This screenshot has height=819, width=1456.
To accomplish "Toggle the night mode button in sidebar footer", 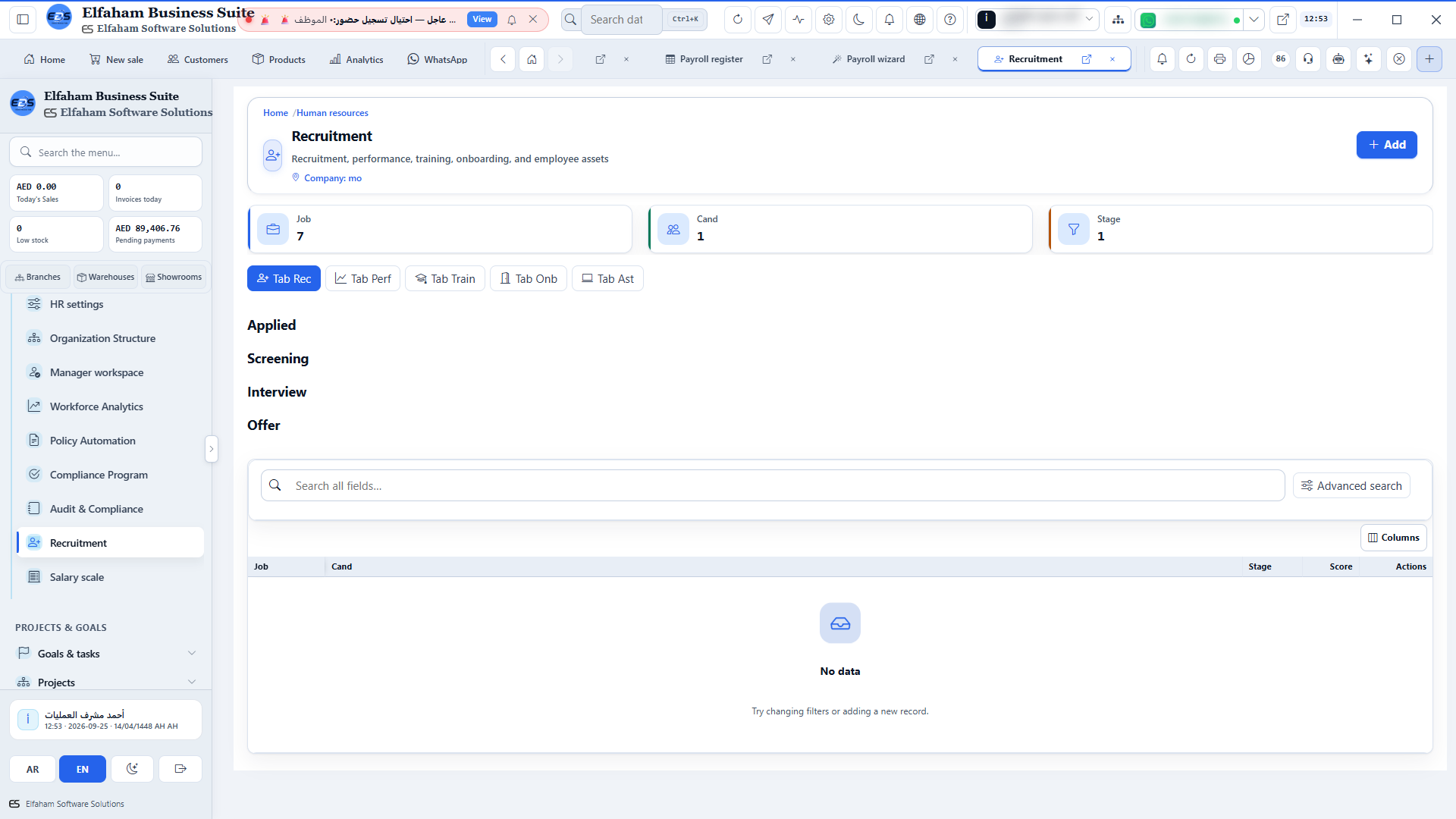I will [x=132, y=769].
